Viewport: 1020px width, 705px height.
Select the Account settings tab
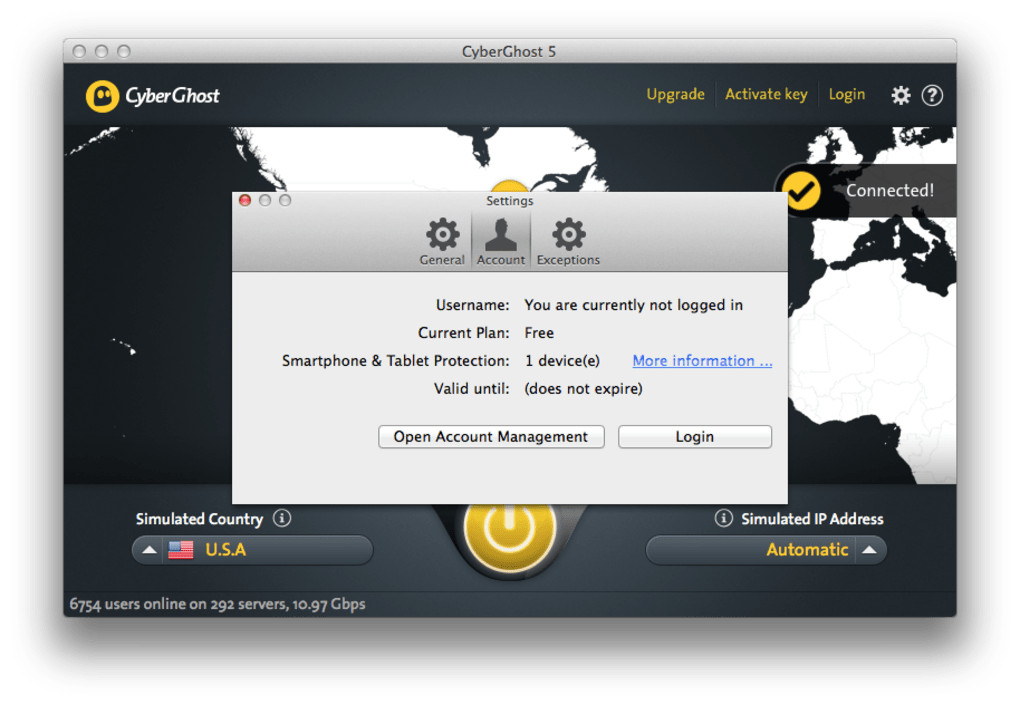pyautogui.click(x=500, y=242)
